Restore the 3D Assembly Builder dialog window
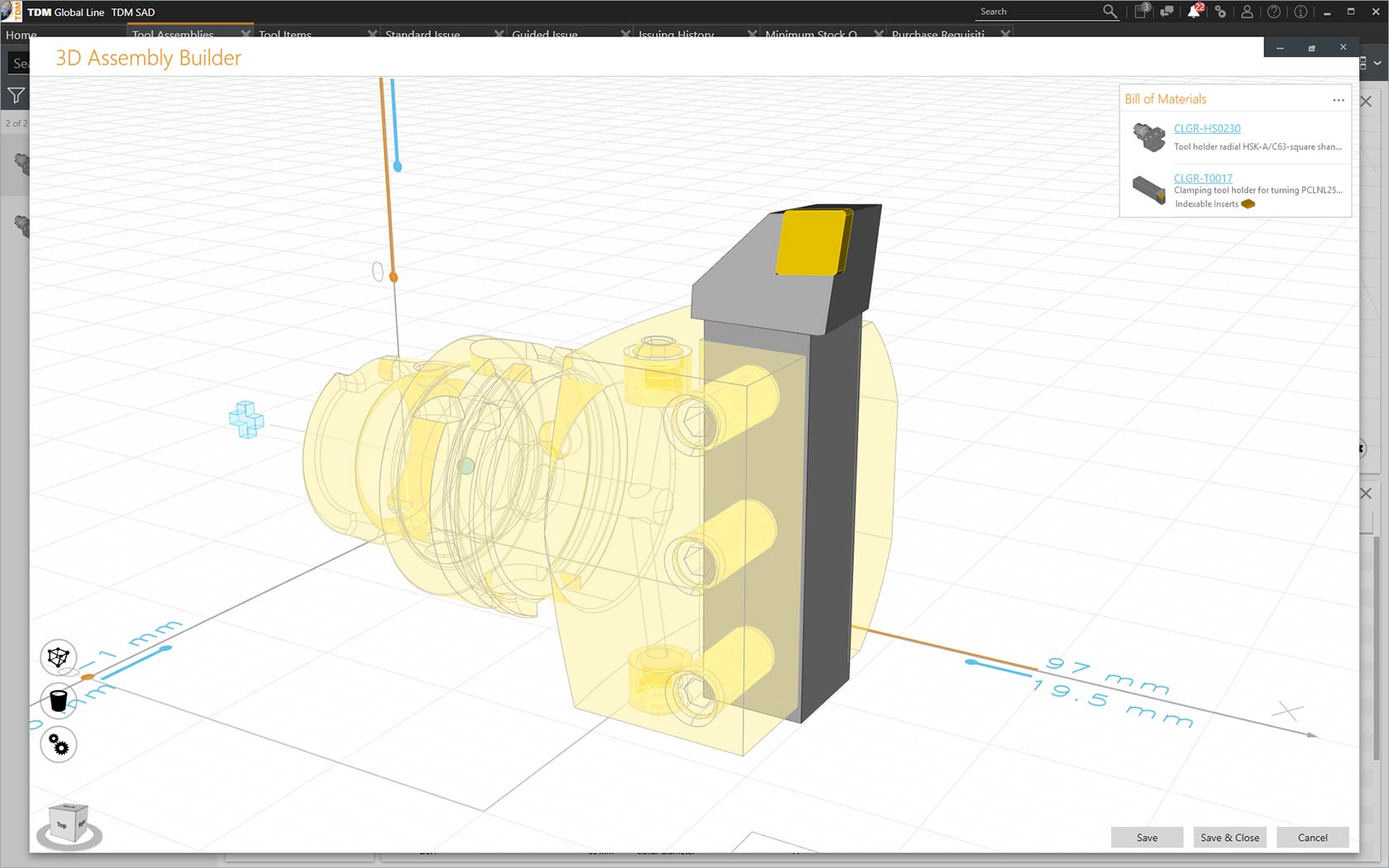Screen dimensions: 1389x868 click(1311, 48)
